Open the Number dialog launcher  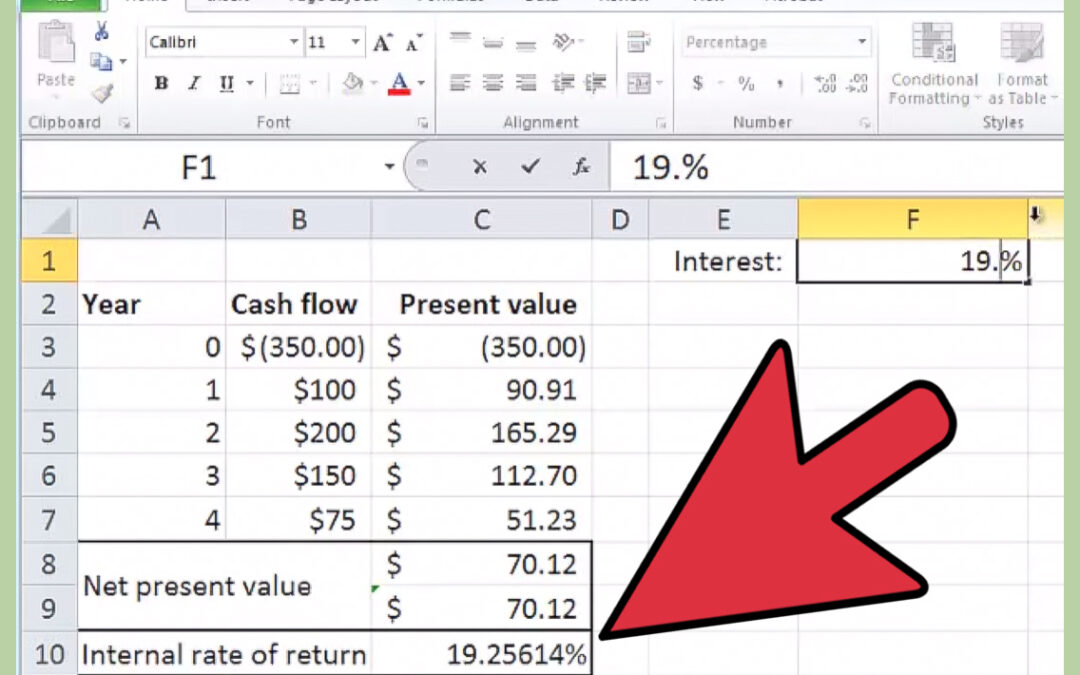(864, 123)
